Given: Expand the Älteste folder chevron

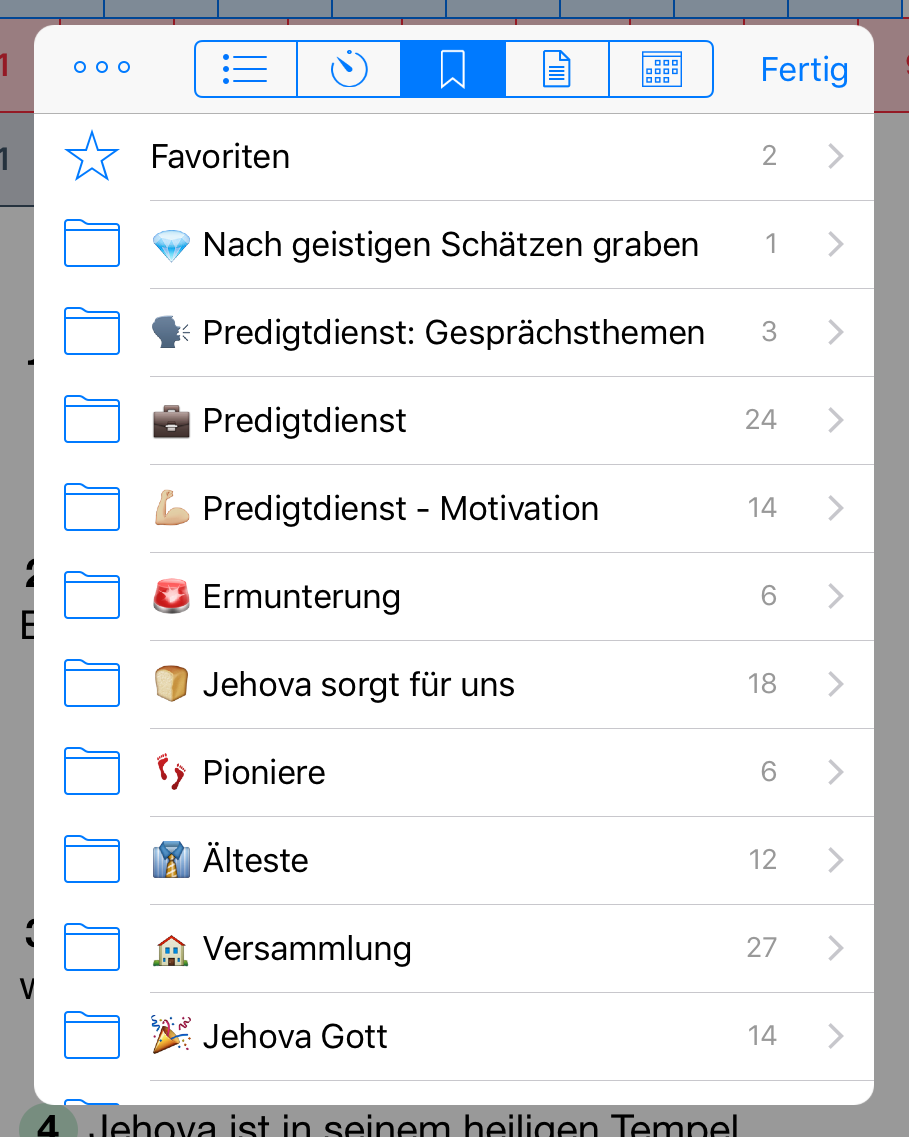Looking at the screenshot, I should [x=836, y=861].
